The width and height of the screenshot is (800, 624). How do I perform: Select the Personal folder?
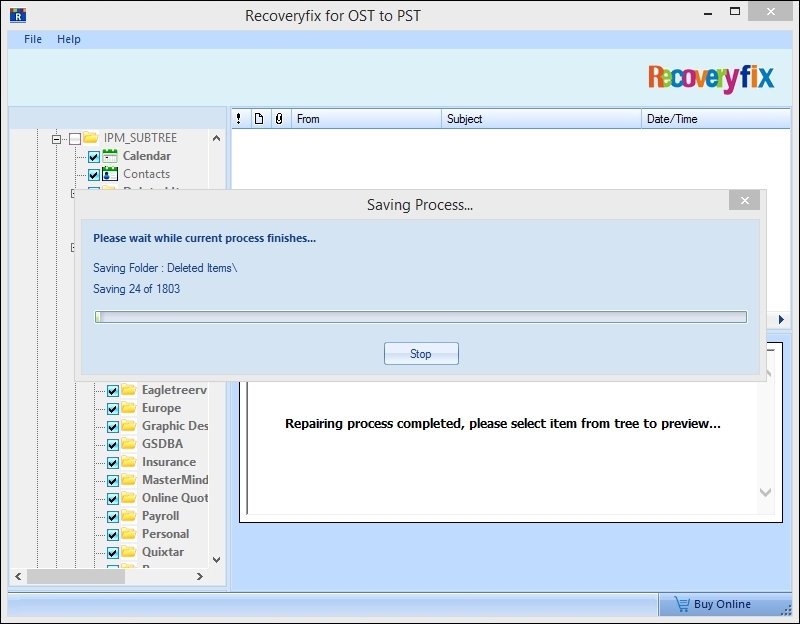pyautogui.click(x=165, y=534)
